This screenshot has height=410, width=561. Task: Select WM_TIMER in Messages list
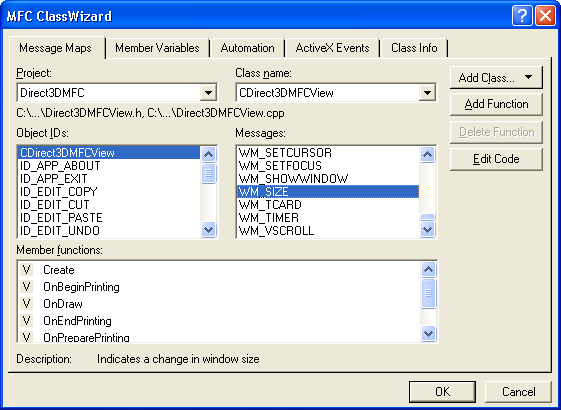pos(328,218)
